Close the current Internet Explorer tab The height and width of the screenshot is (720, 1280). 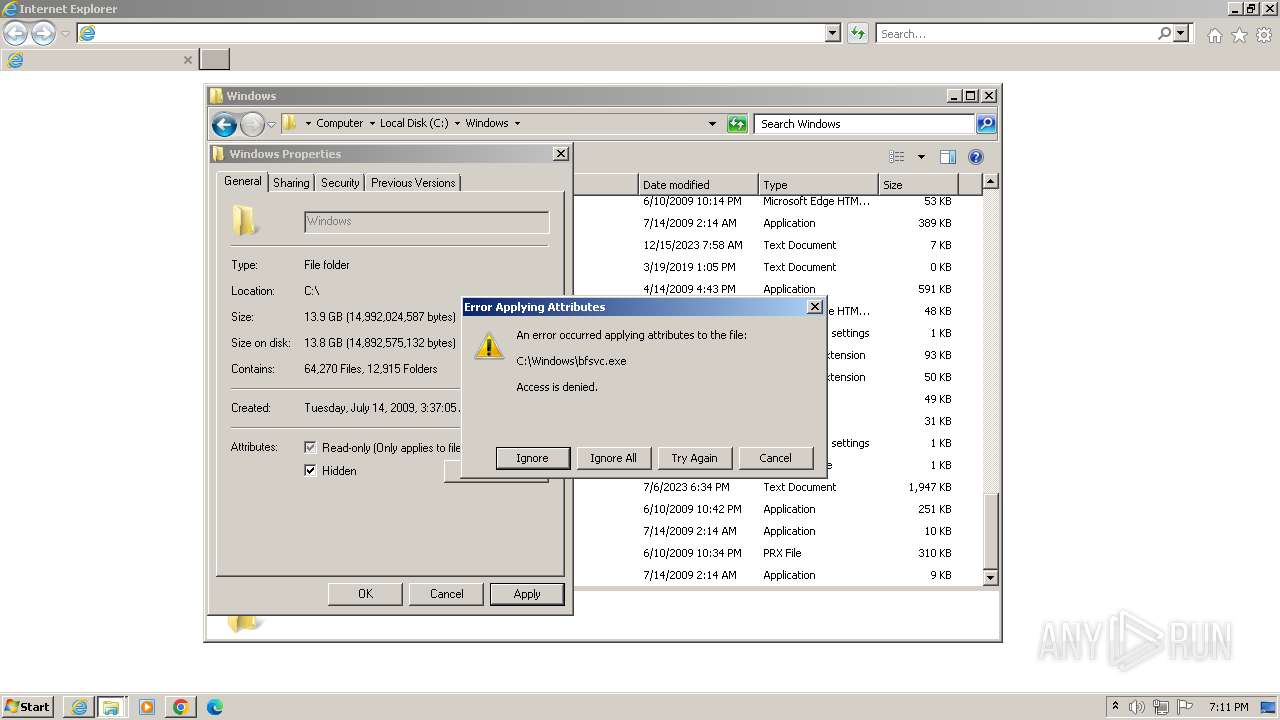(x=187, y=60)
